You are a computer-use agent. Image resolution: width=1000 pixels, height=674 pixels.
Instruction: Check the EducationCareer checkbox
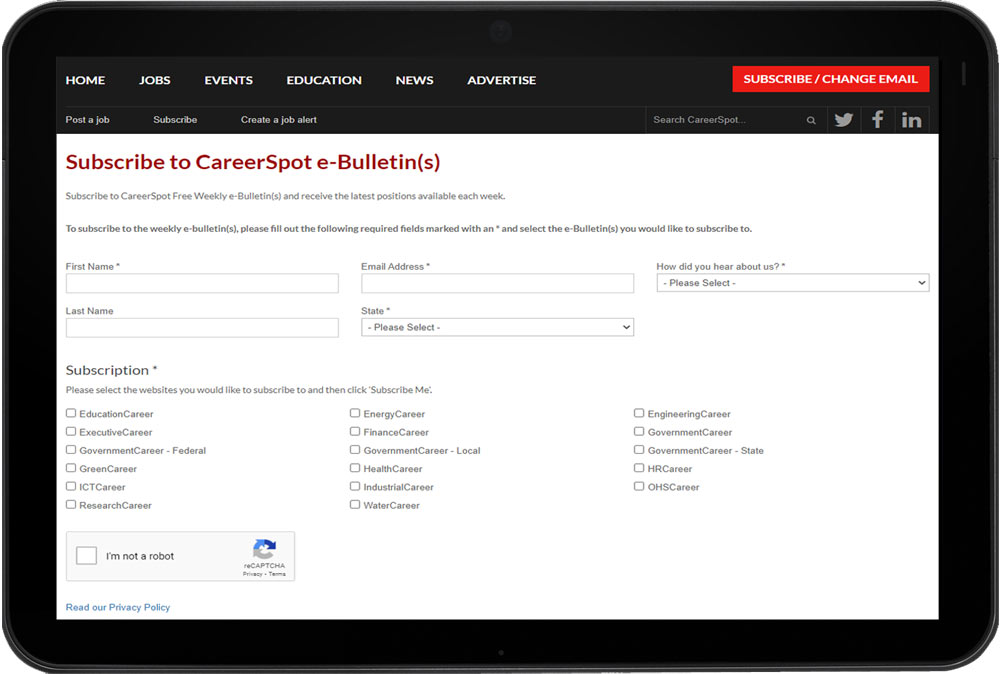71,413
